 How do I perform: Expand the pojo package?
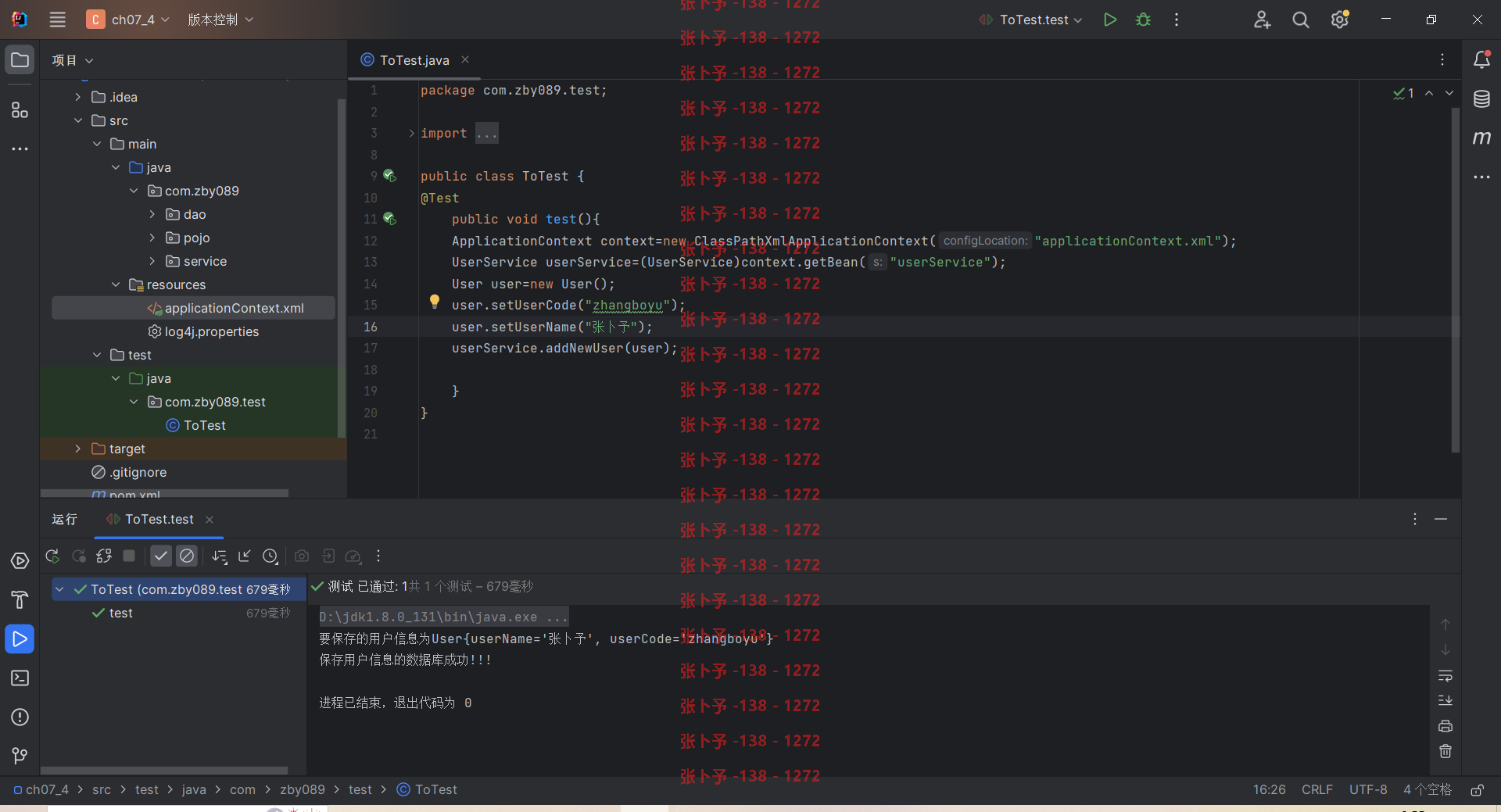pyautogui.click(x=152, y=238)
